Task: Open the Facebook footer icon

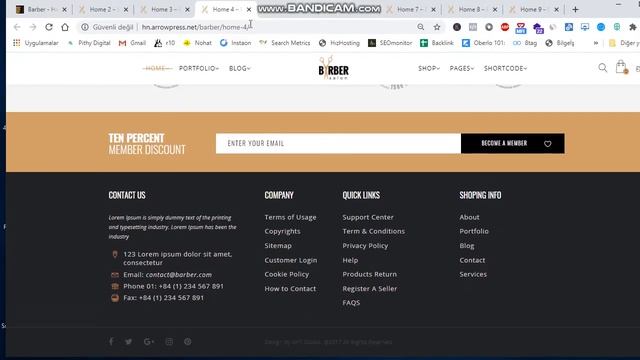Action: (x=111, y=342)
